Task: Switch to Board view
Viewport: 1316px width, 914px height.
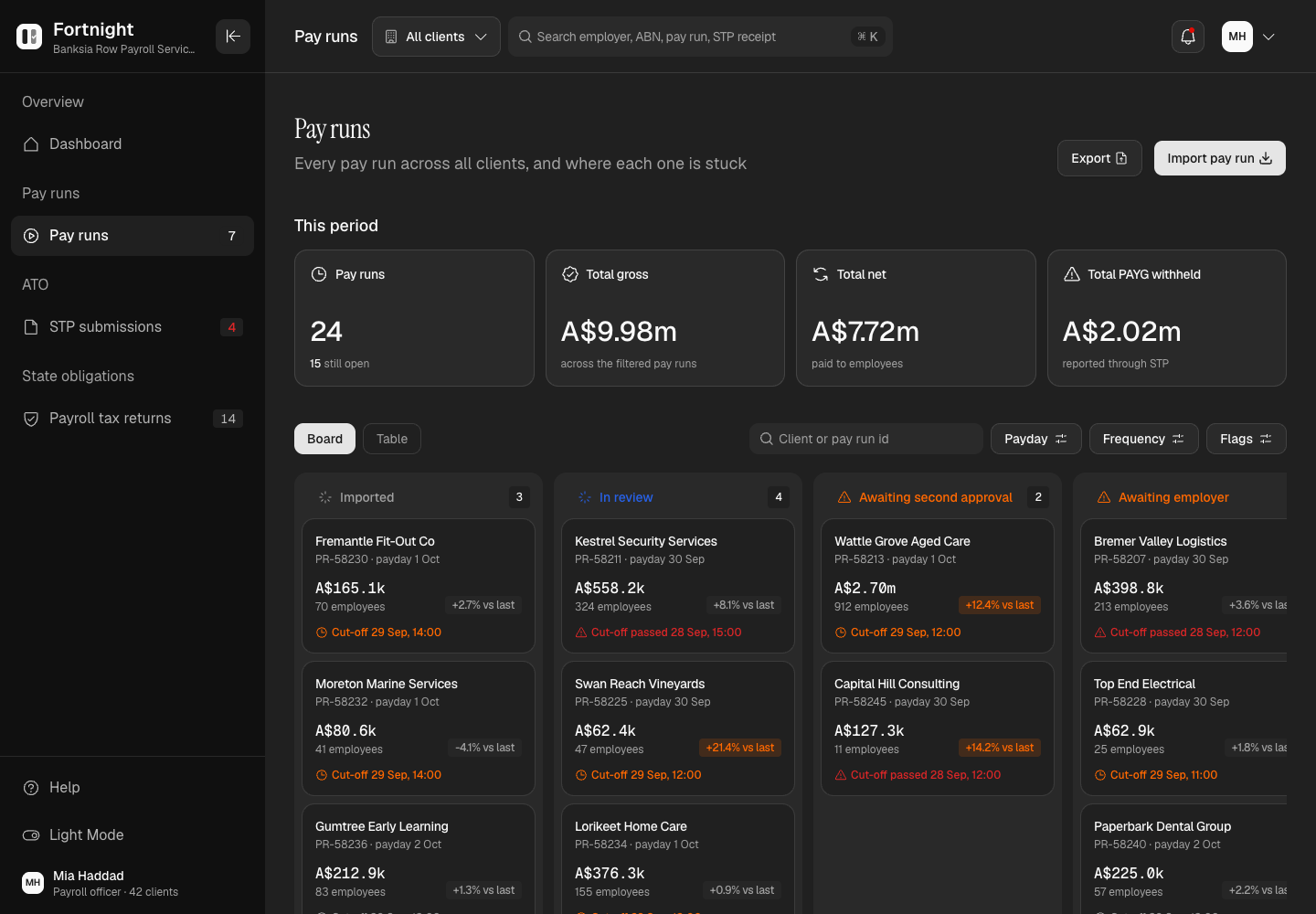Action: click(x=324, y=439)
